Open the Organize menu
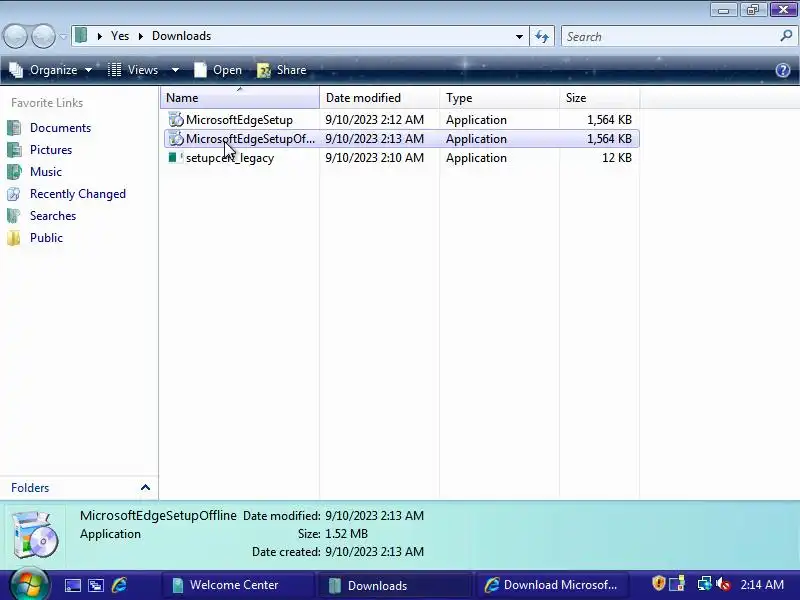The width and height of the screenshot is (800, 600). tap(51, 70)
